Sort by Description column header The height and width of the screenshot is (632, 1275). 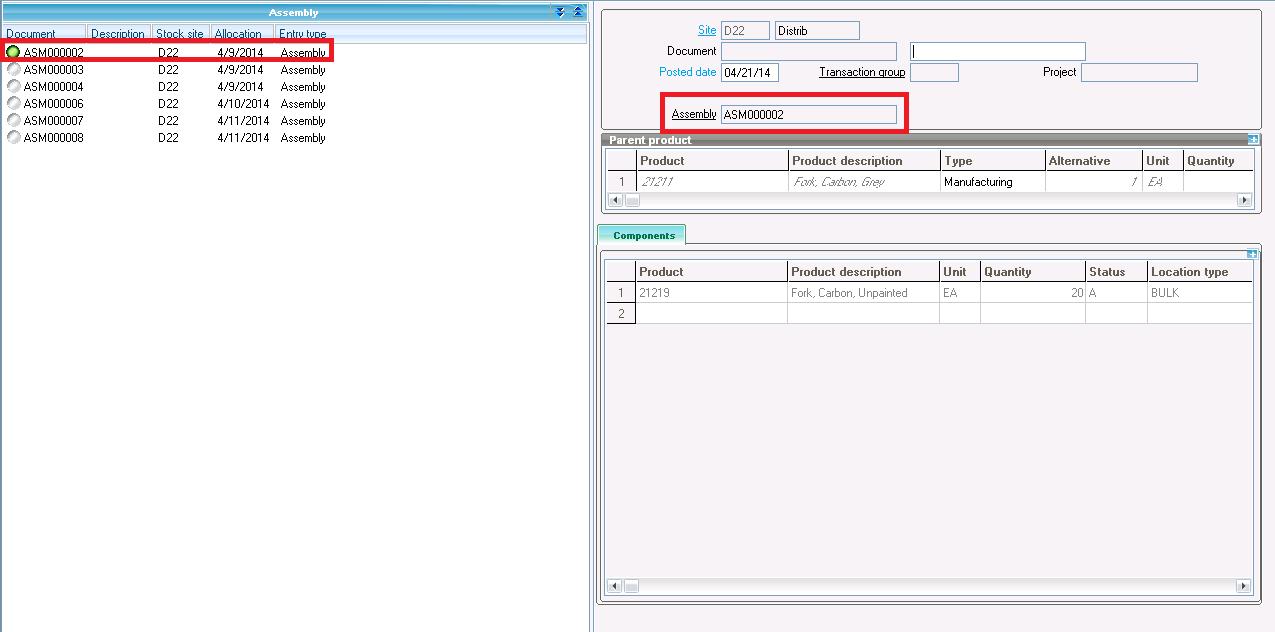pos(118,34)
